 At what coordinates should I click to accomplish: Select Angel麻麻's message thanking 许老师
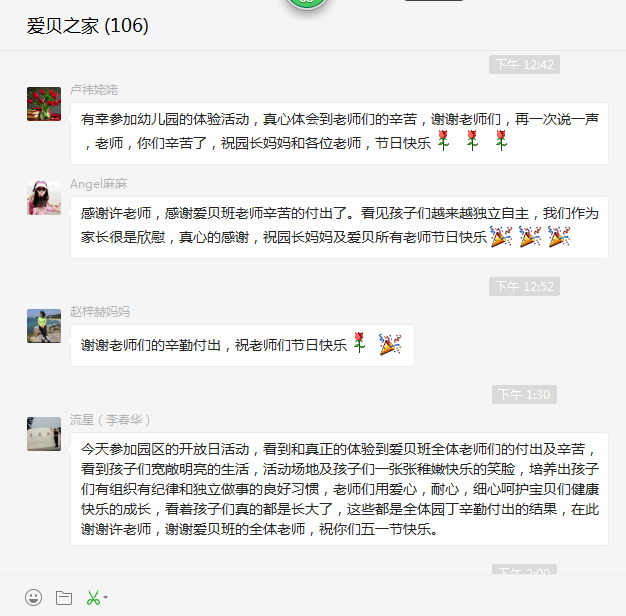(339, 228)
